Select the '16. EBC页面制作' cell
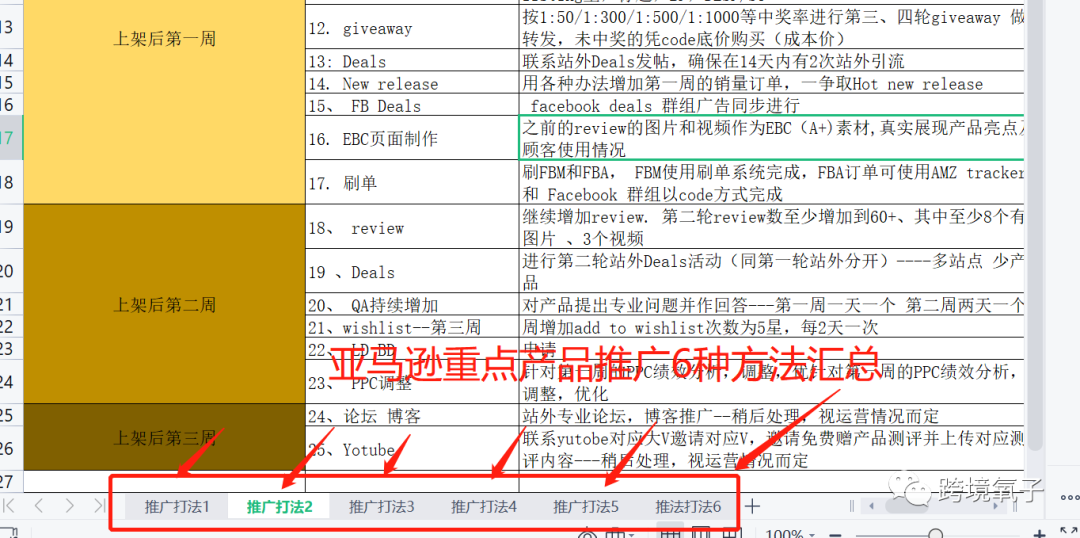Screen dimensions: 1080x538 click(412, 138)
